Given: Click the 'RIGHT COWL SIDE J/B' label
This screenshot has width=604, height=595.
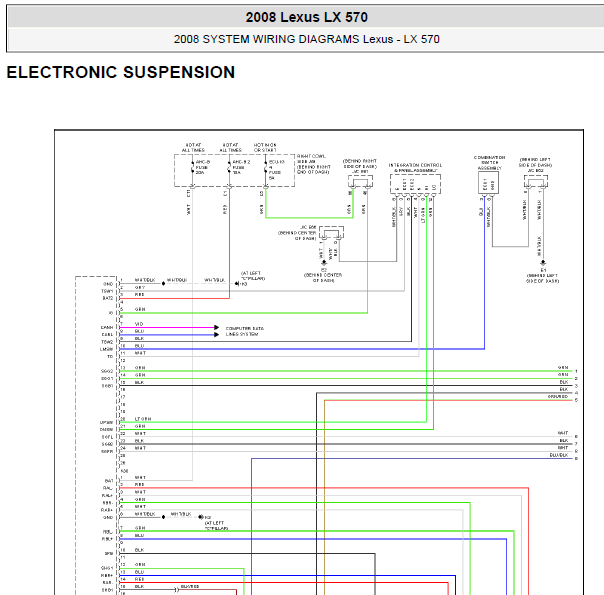Looking at the screenshot, I should pos(313,164).
